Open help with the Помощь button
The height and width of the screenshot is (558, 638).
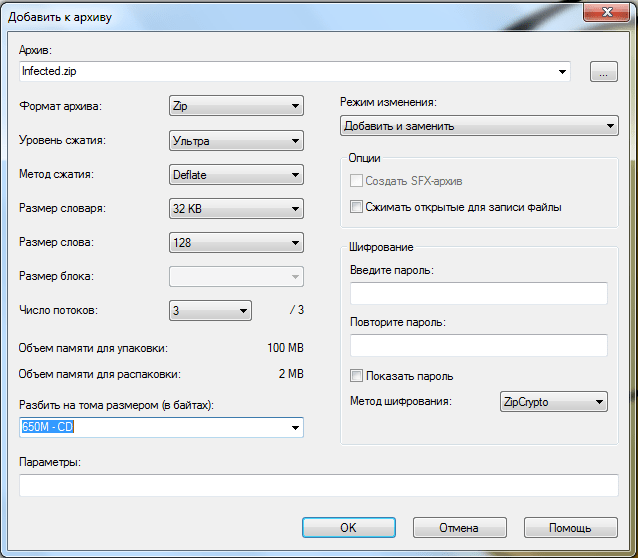(x=570, y=527)
